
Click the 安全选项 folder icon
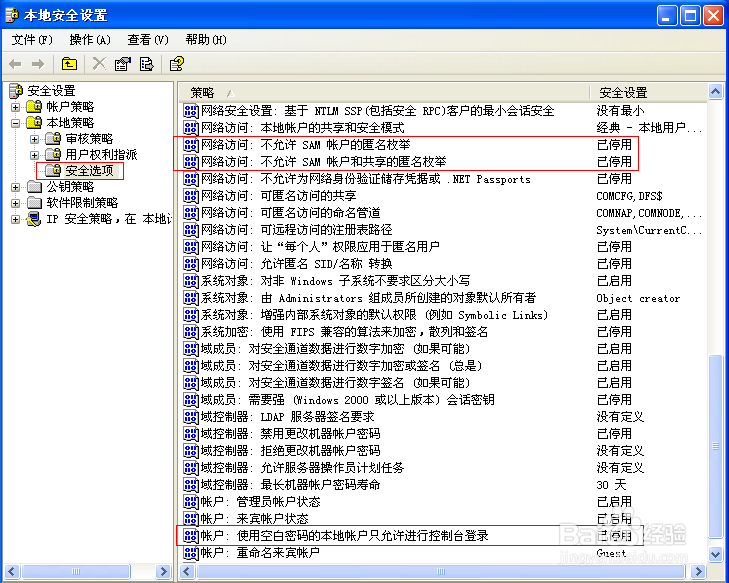pyautogui.click(x=53, y=171)
